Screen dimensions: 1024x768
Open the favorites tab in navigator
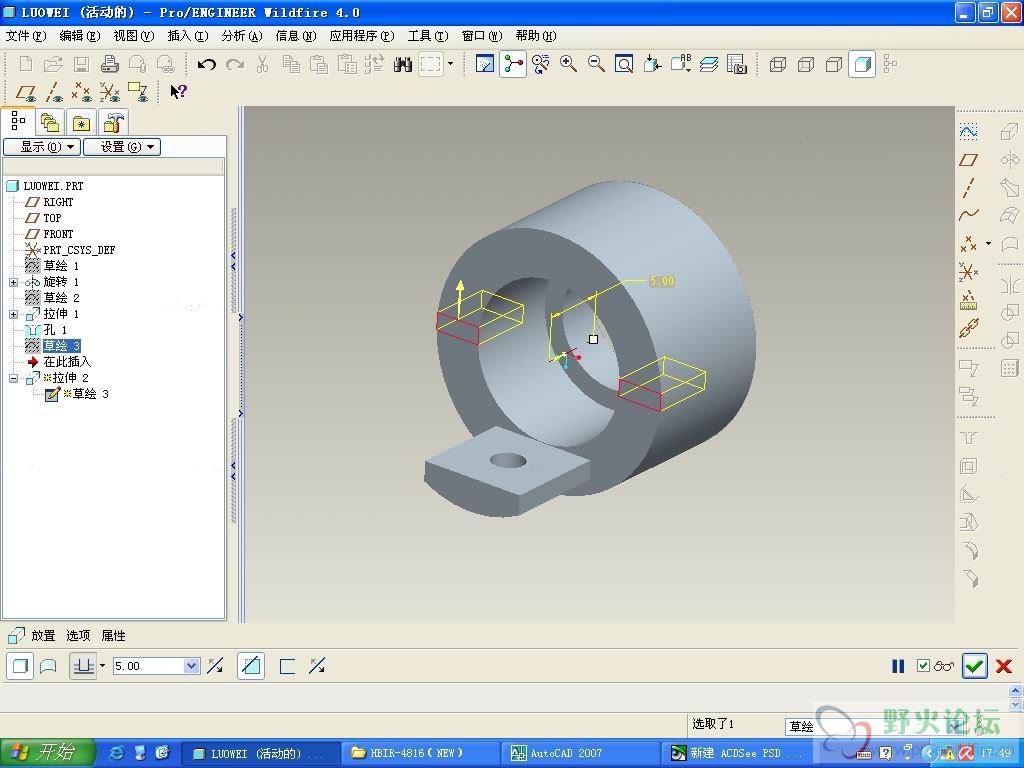click(81, 122)
